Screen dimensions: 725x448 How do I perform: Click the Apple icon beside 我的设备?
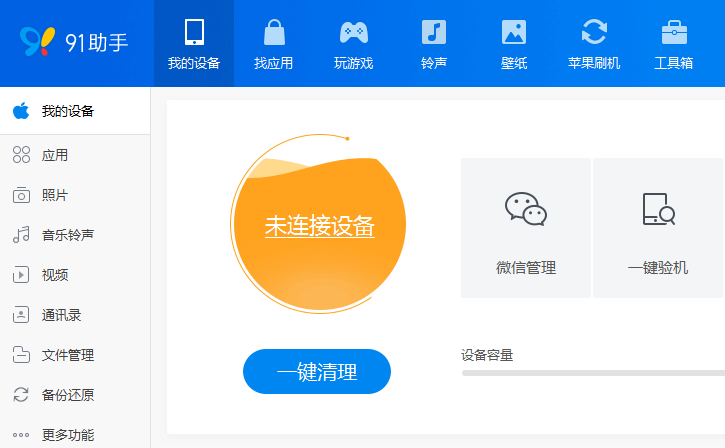[21, 111]
